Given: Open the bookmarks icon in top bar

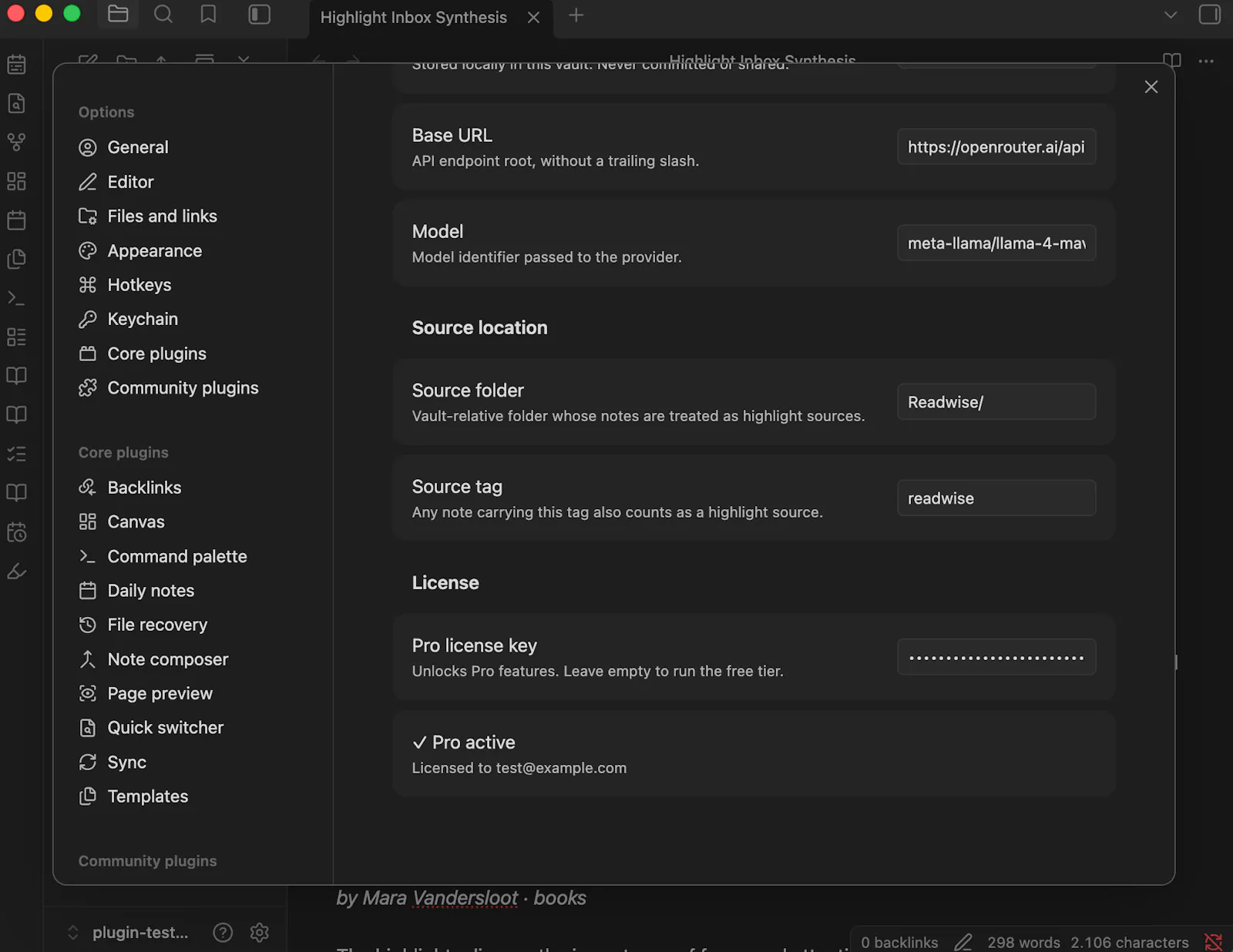Looking at the screenshot, I should click(x=208, y=14).
